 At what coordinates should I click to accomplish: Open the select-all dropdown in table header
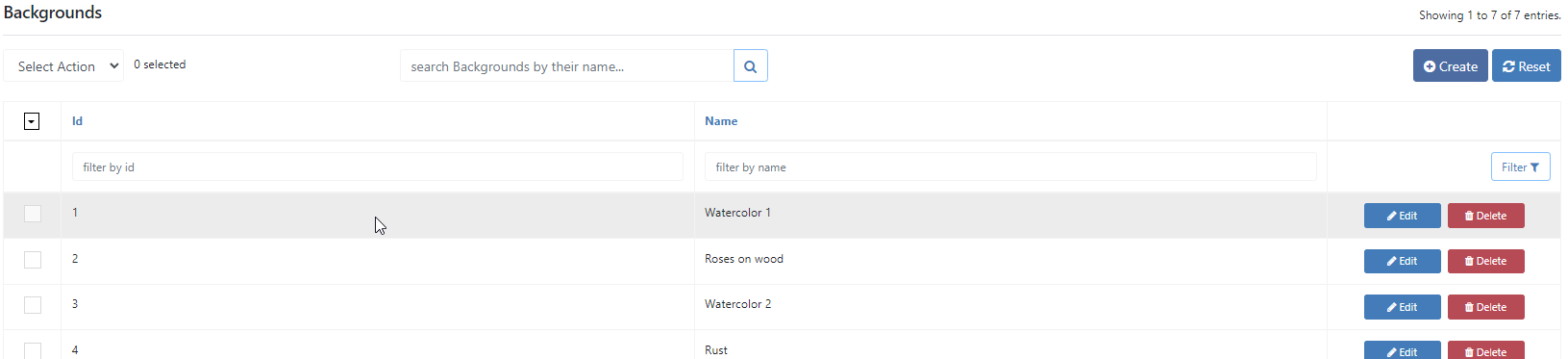pos(32,121)
